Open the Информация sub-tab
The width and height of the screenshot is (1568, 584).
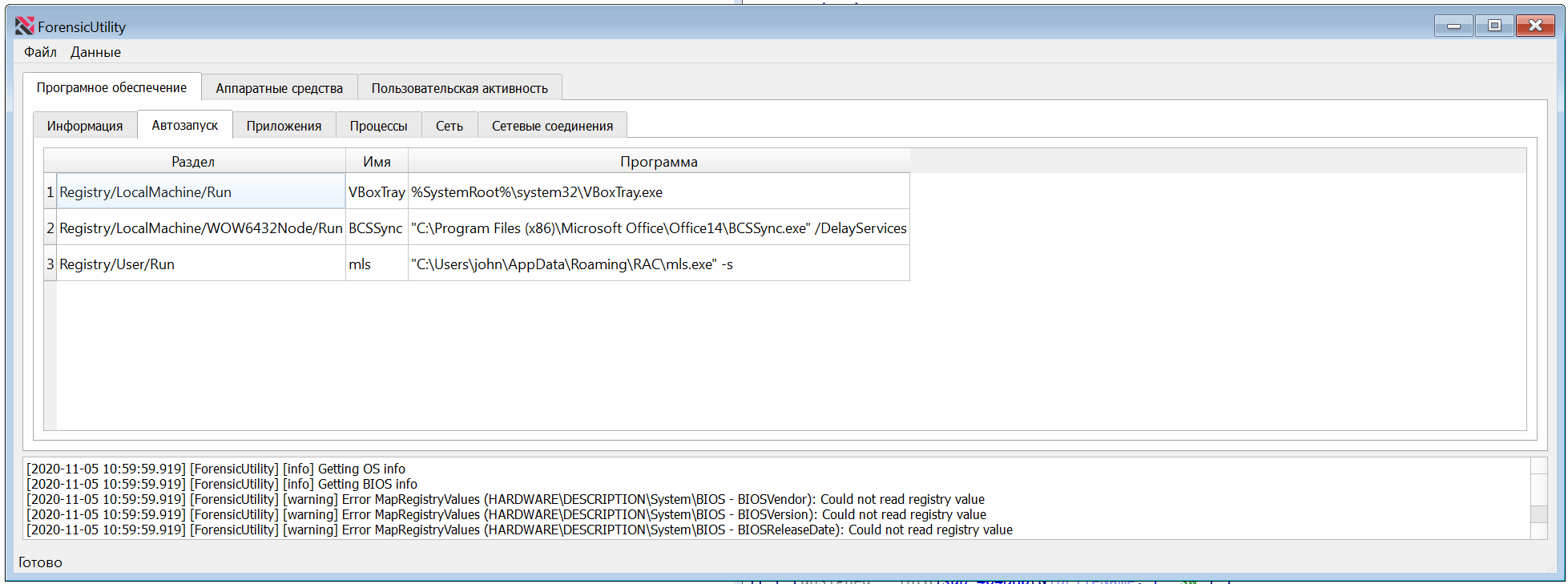pyautogui.click(x=85, y=126)
